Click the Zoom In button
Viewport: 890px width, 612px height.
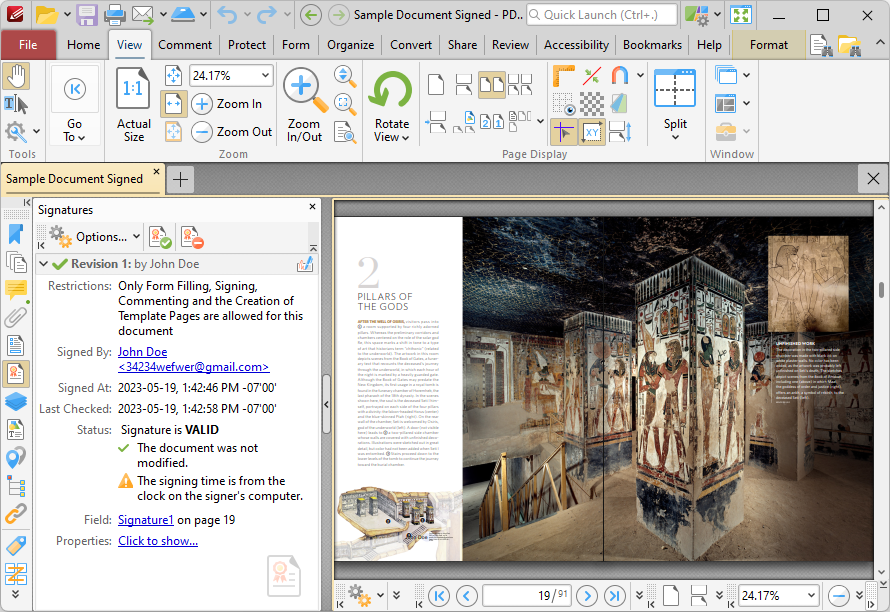(226, 104)
